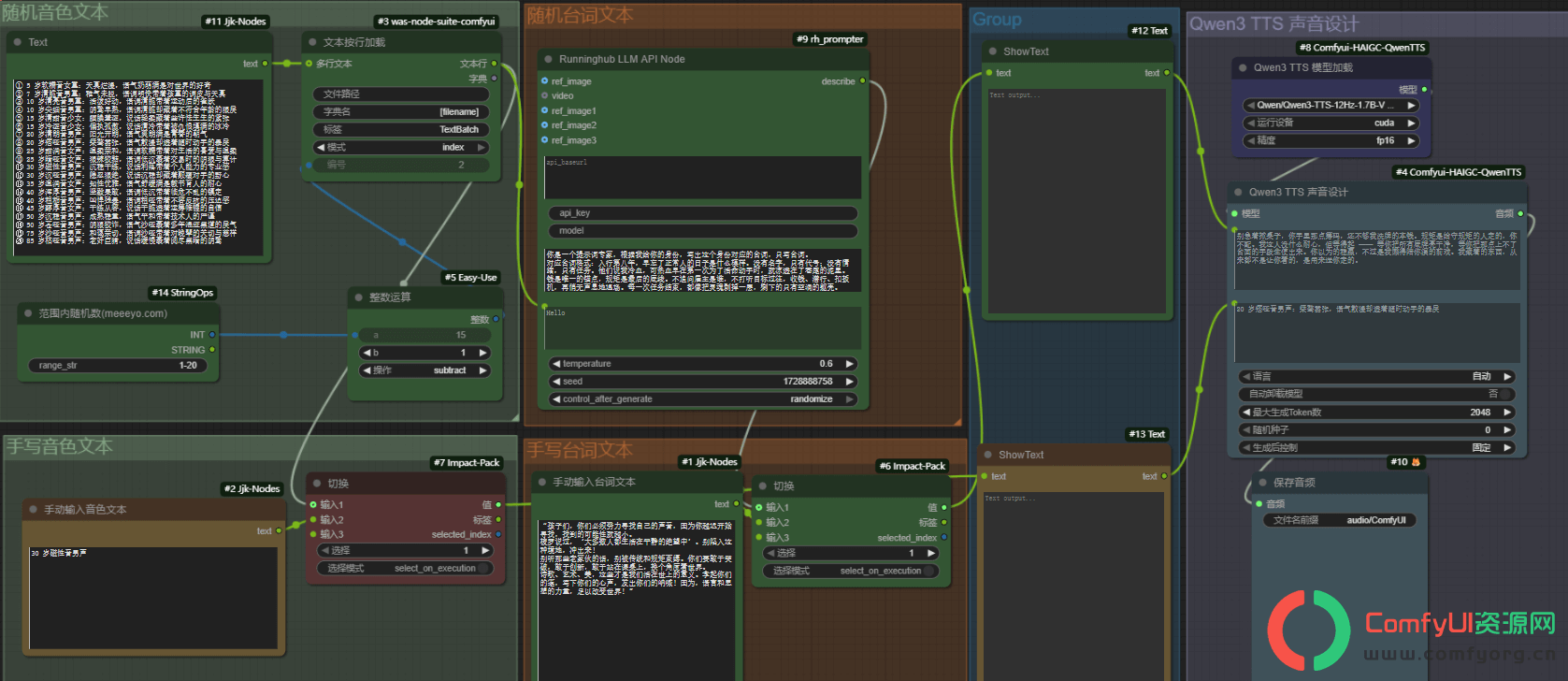Collapse the 手动输入音色文本 node dot
Screen dimensions: 1568x681
(33, 510)
